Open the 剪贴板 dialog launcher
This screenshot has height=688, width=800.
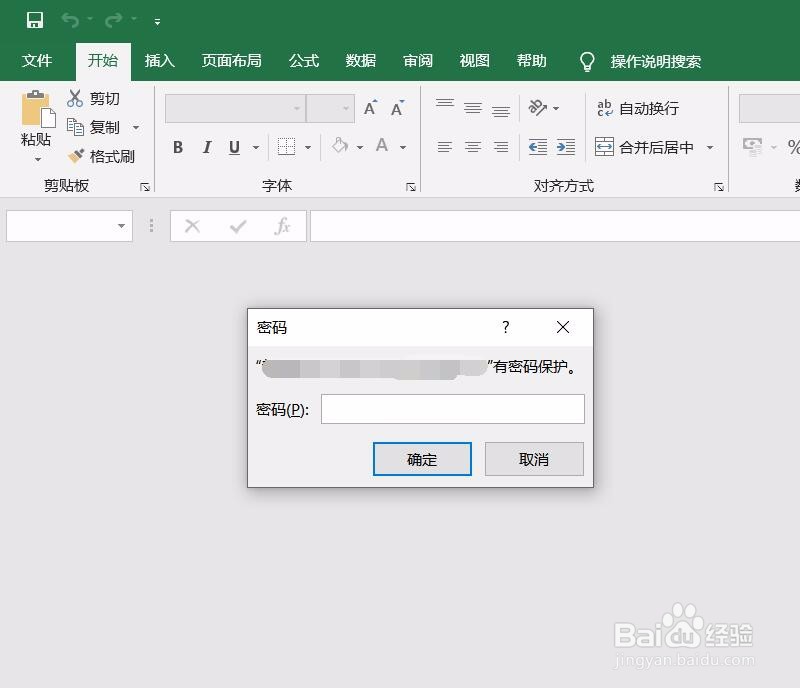coord(145,187)
